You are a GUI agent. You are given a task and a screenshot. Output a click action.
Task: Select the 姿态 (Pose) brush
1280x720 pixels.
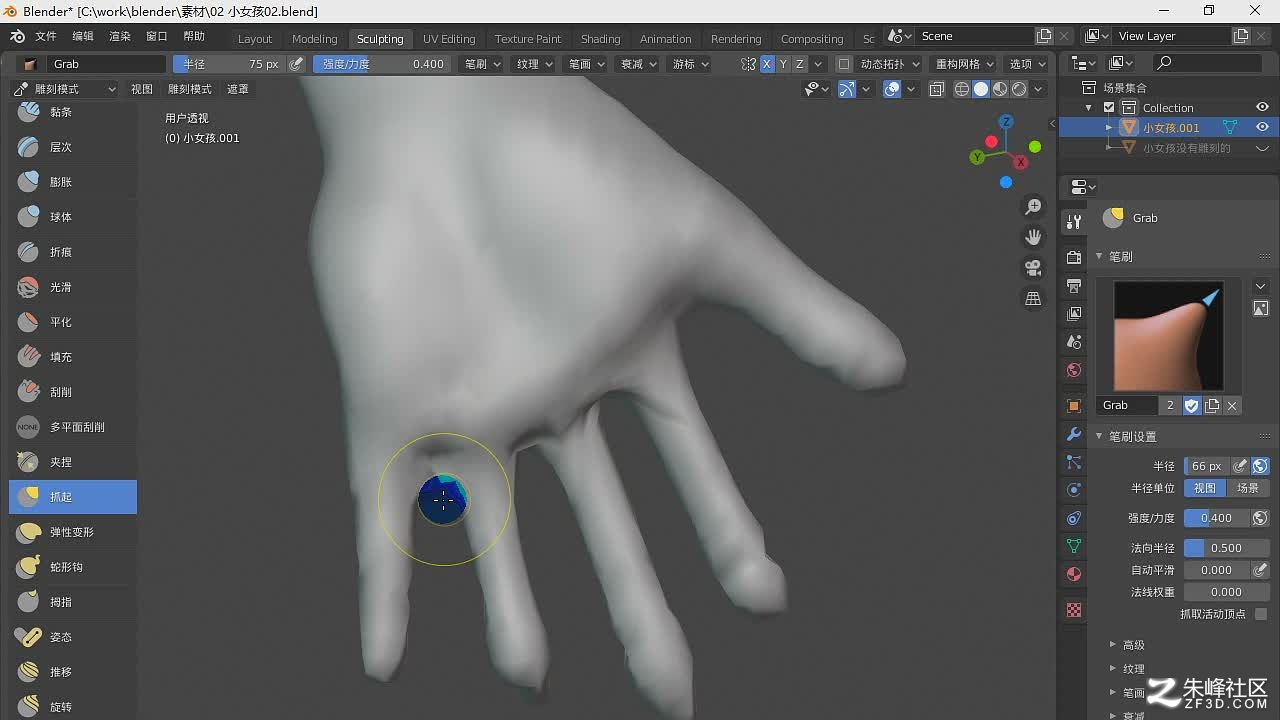tap(72, 637)
